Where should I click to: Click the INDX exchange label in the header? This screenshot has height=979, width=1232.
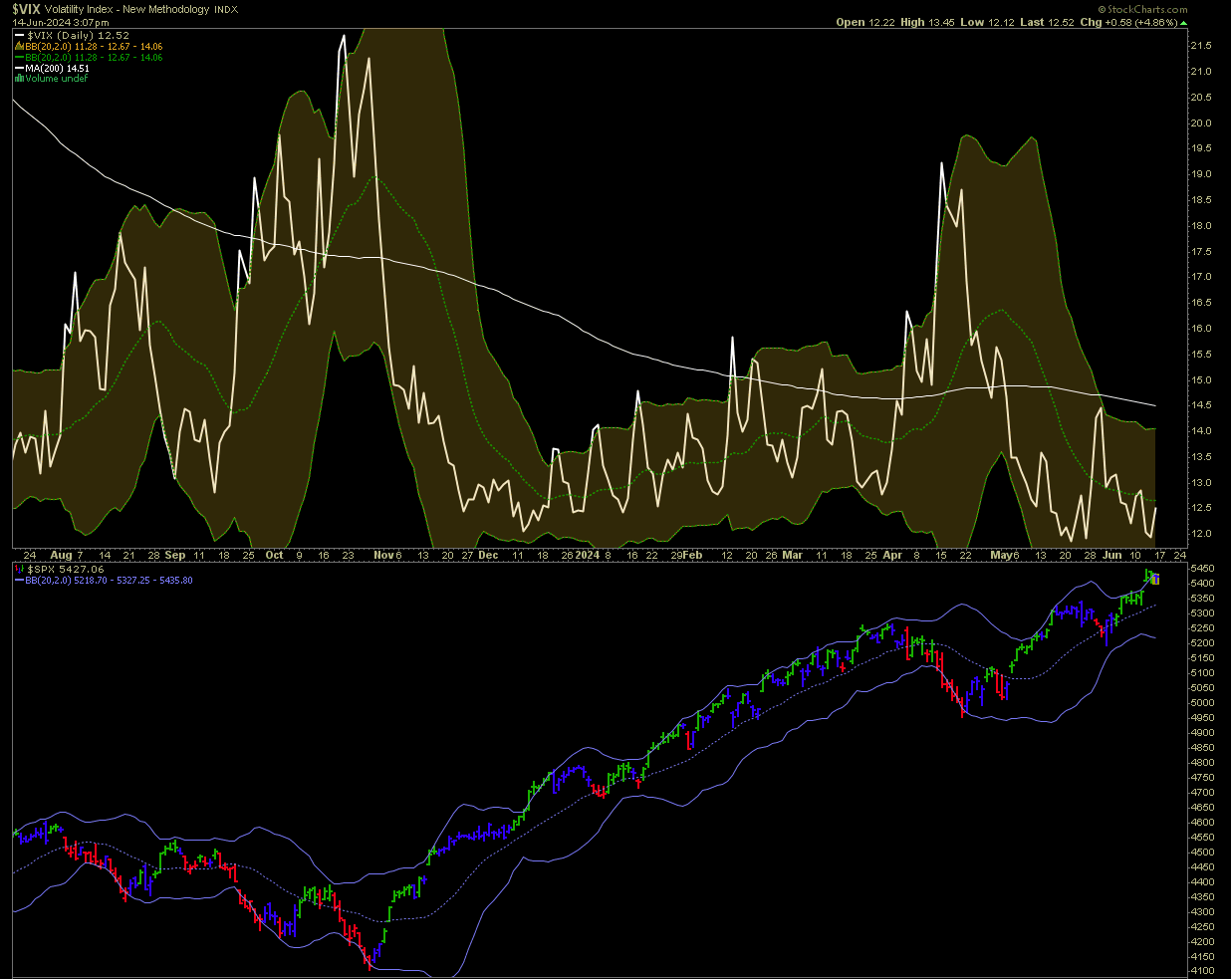[x=226, y=10]
